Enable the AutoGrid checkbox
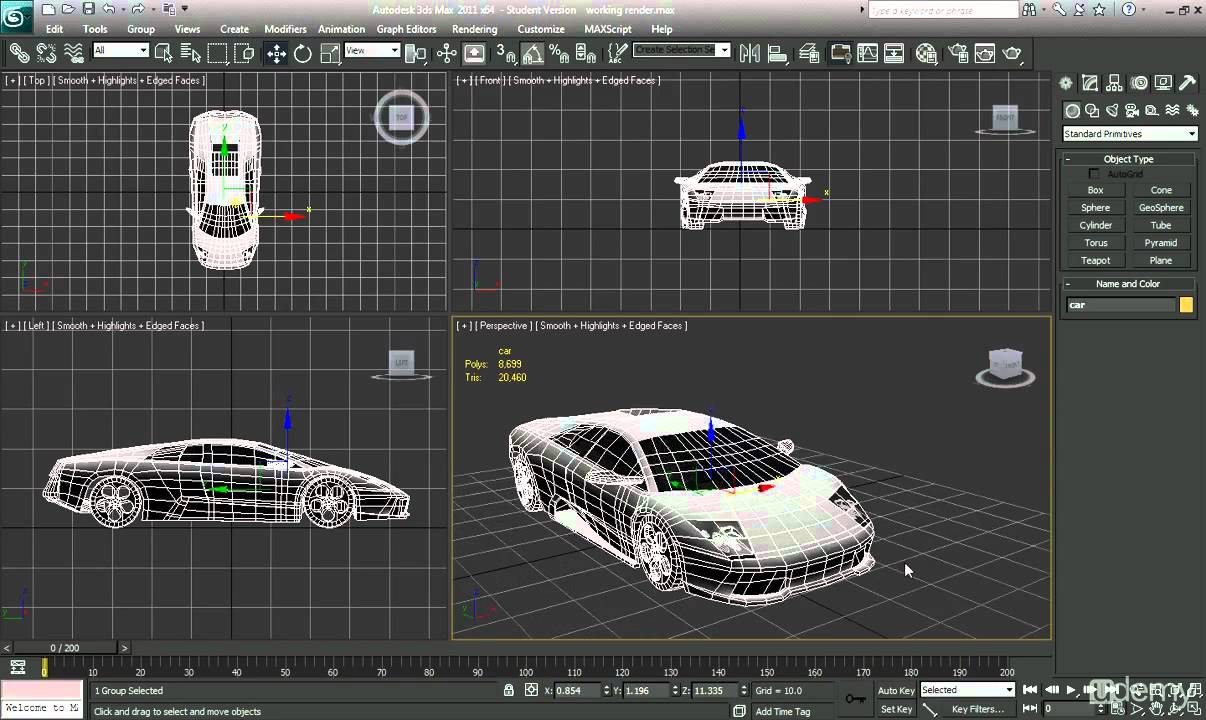Screen dimensions: 1206x720 tap(1093, 174)
